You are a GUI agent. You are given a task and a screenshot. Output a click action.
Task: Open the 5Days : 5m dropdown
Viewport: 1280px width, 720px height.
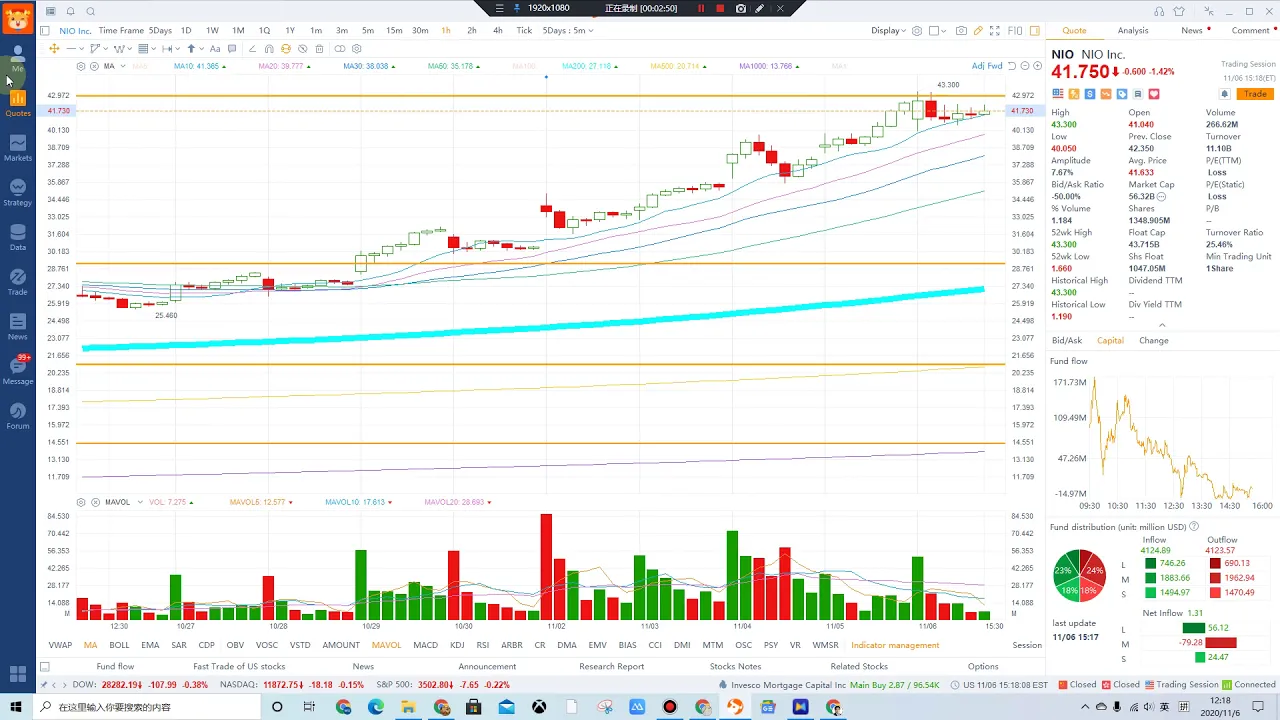(x=568, y=31)
